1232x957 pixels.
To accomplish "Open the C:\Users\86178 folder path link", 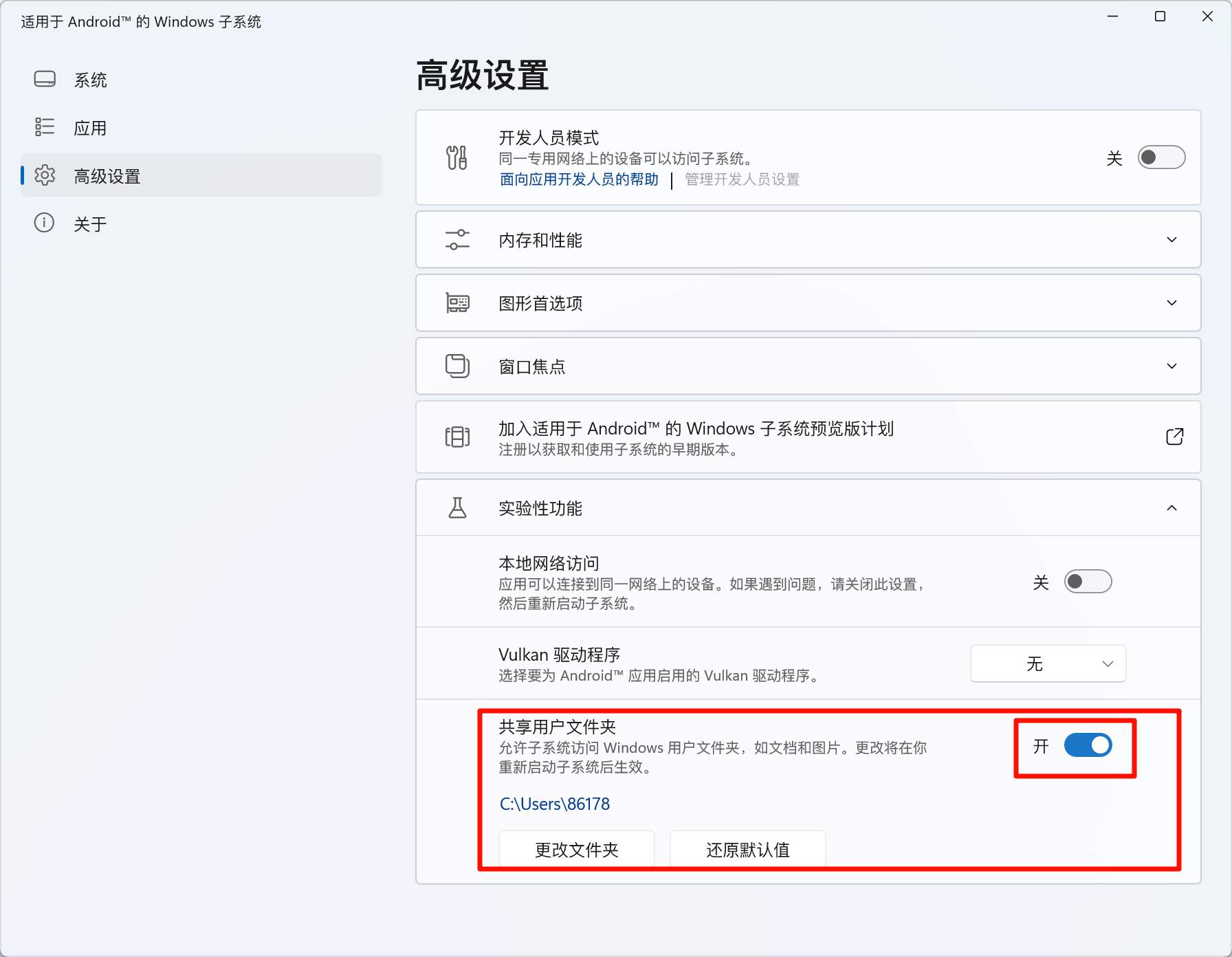I will click(554, 804).
